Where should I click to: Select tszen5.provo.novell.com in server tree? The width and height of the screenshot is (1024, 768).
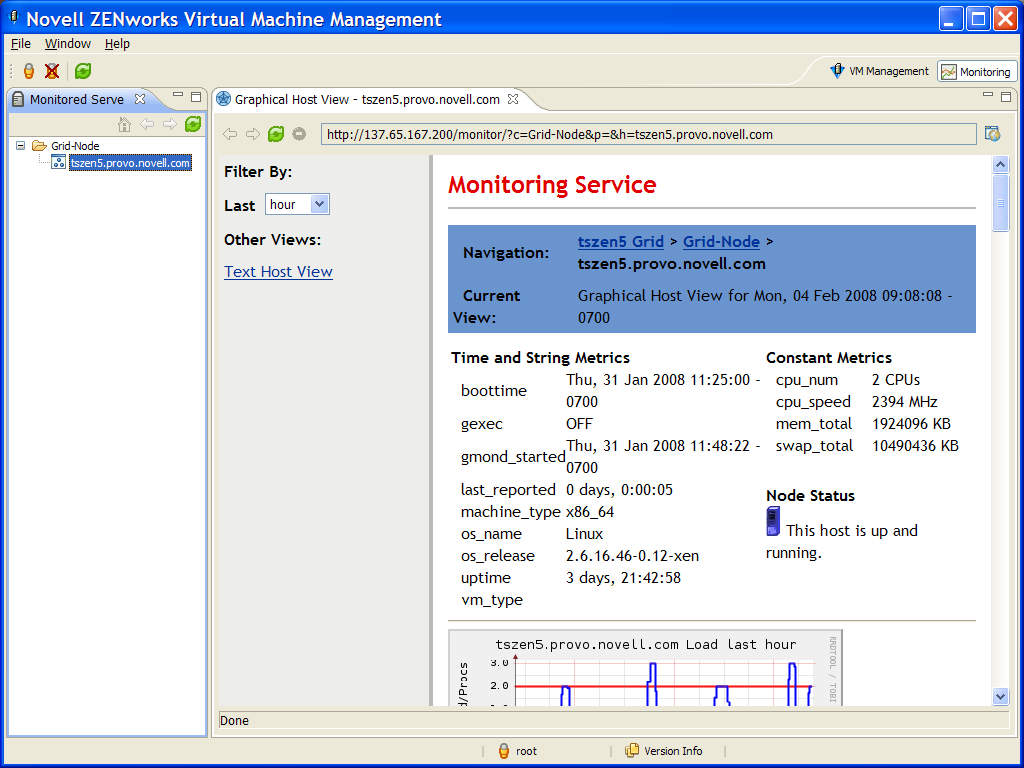coord(130,163)
